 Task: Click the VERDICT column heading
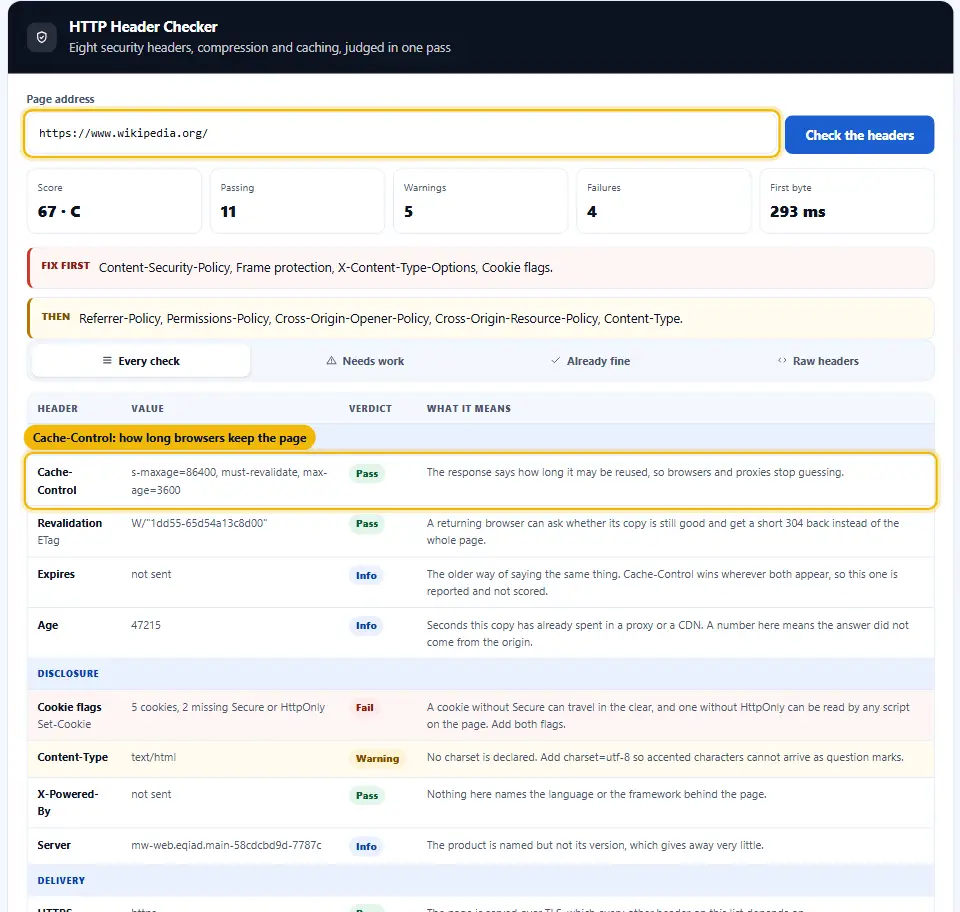coord(370,408)
